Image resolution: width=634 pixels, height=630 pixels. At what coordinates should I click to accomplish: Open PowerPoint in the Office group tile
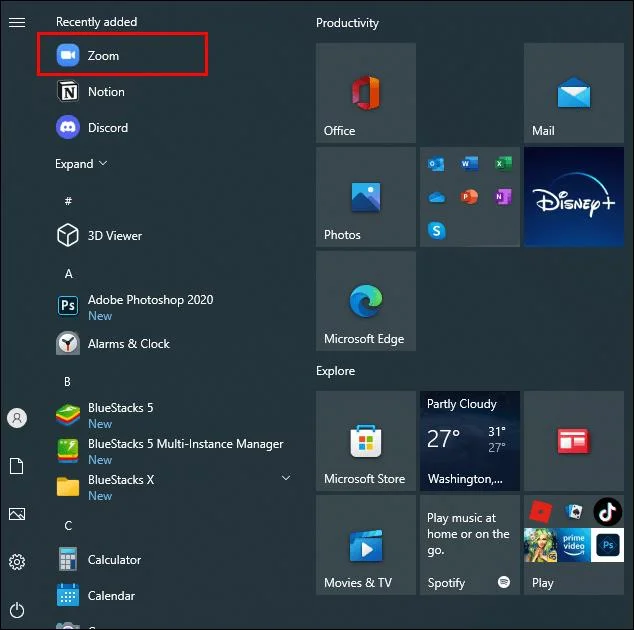coord(469,197)
